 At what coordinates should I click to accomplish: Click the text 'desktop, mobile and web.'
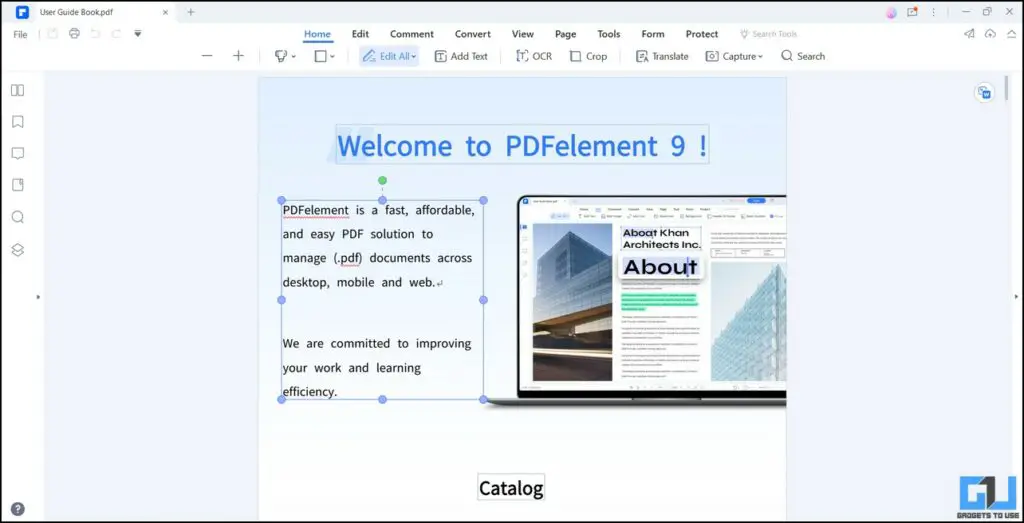point(359,283)
